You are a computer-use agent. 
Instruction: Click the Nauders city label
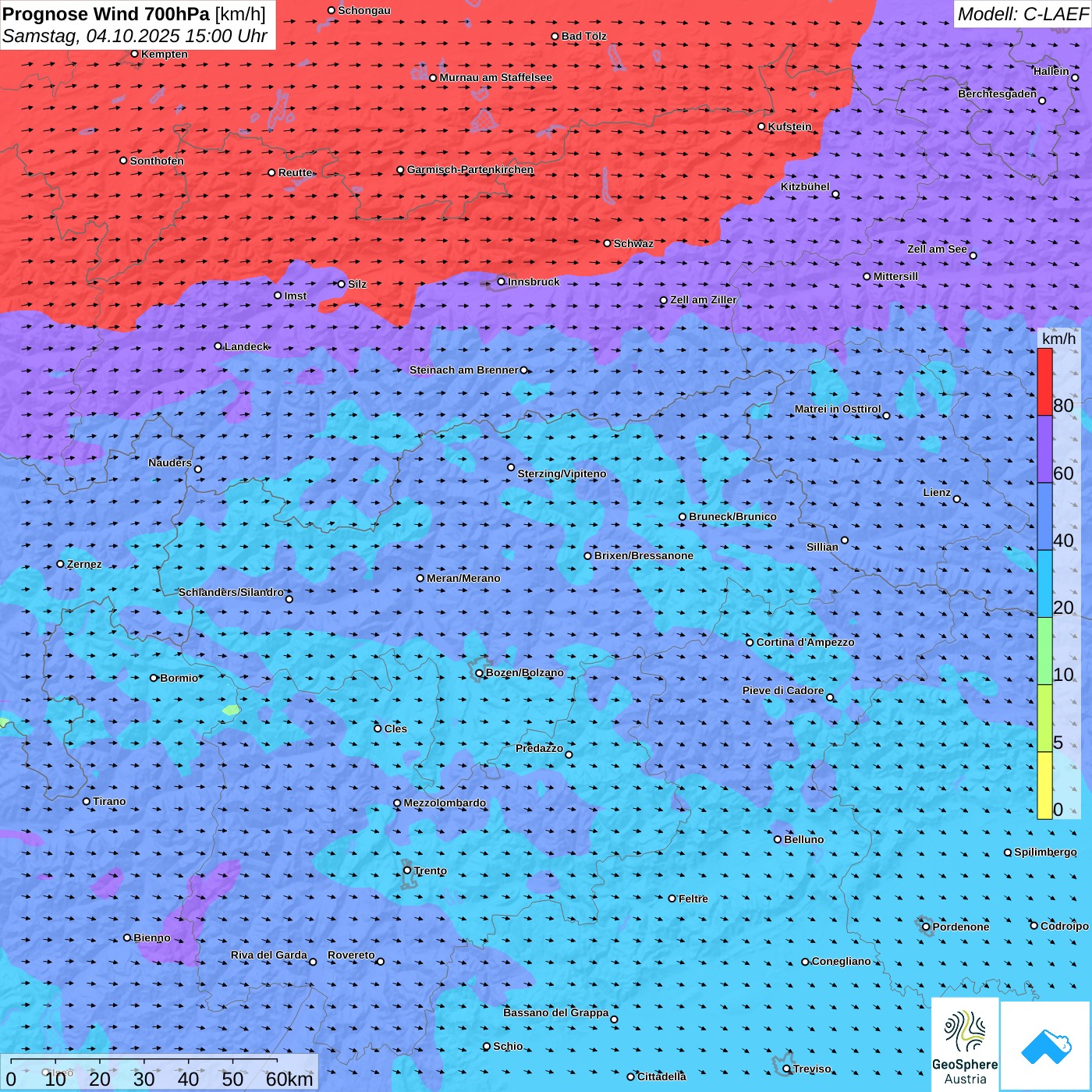point(169,463)
